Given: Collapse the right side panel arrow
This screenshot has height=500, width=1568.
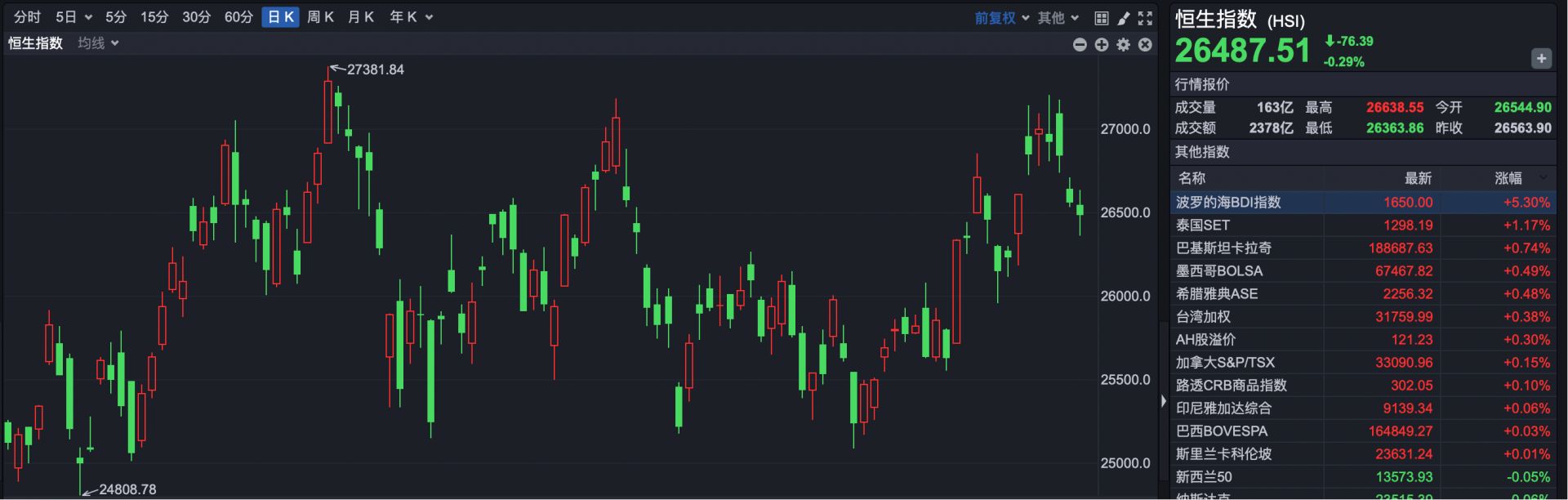Looking at the screenshot, I should coord(1164,401).
